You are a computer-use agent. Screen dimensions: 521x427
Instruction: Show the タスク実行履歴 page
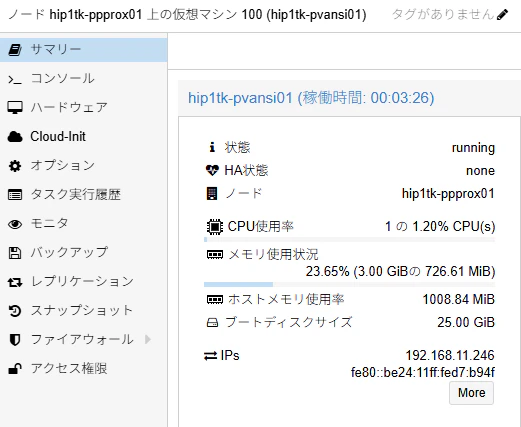coord(83,195)
